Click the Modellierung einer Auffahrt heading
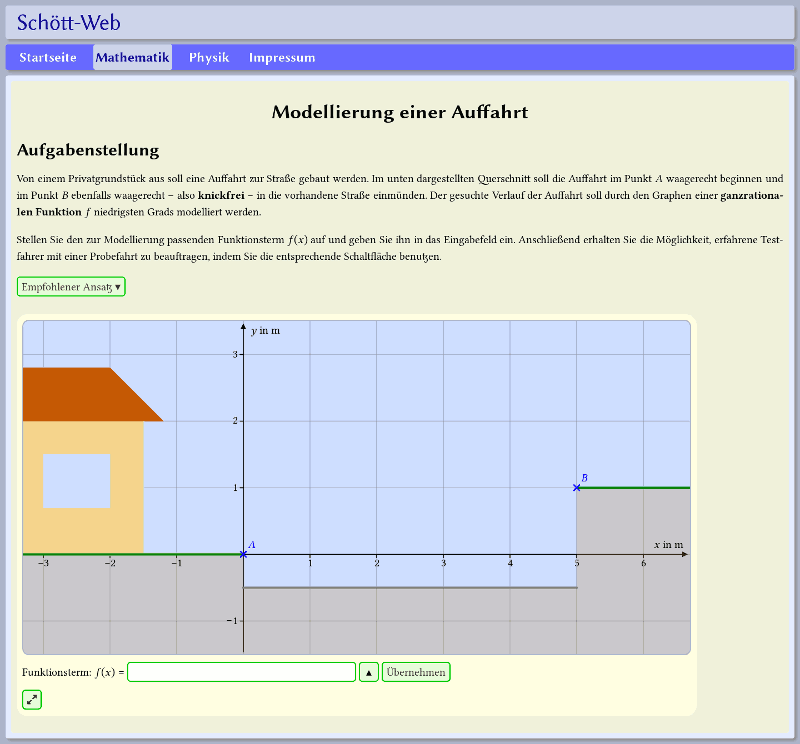The width and height of the screenshot is (800, 744). 400,112
